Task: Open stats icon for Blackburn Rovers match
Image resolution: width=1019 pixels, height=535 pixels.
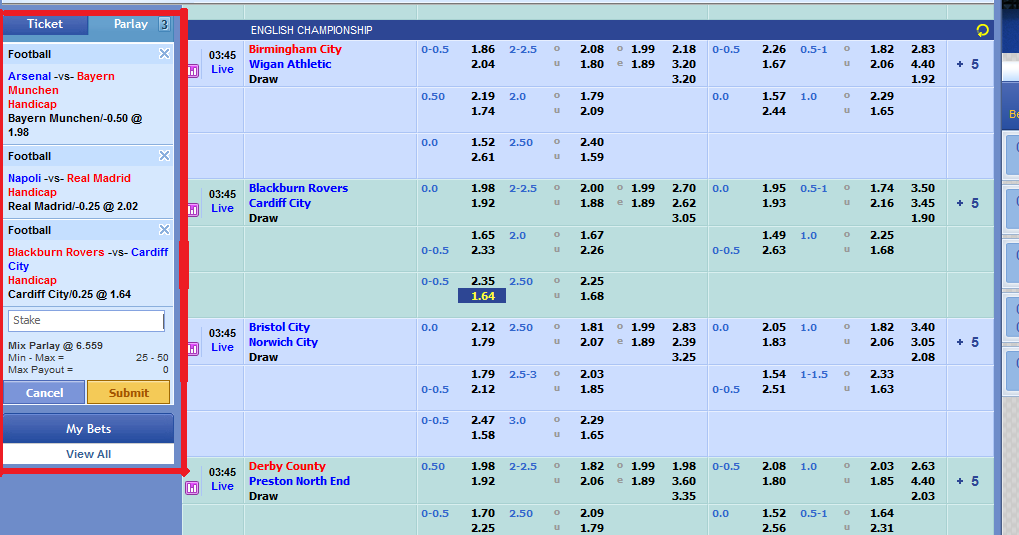Action: (x=193, y=210)
